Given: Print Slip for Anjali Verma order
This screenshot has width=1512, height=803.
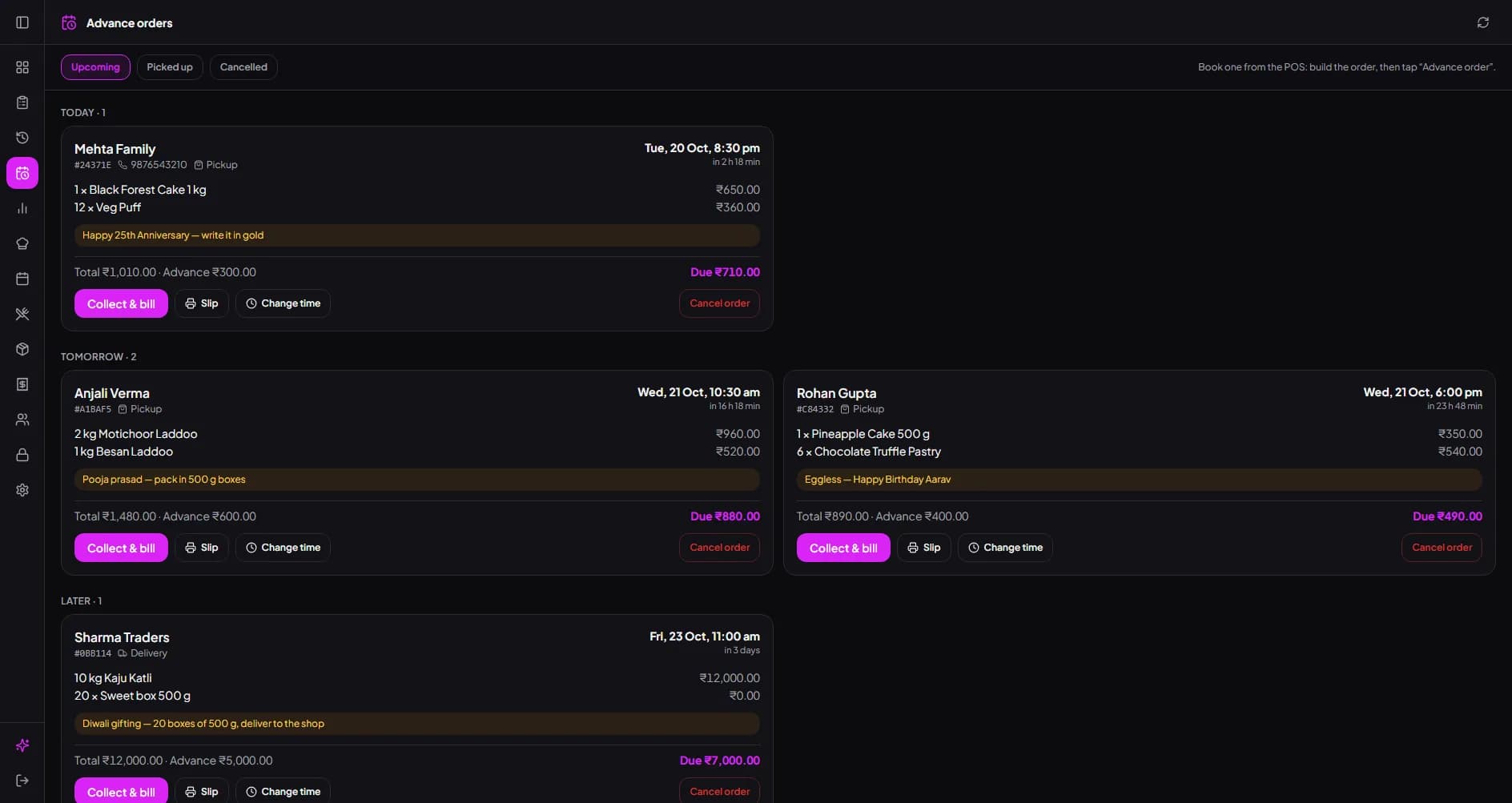Looking at the screenshot, I should 202,548.
